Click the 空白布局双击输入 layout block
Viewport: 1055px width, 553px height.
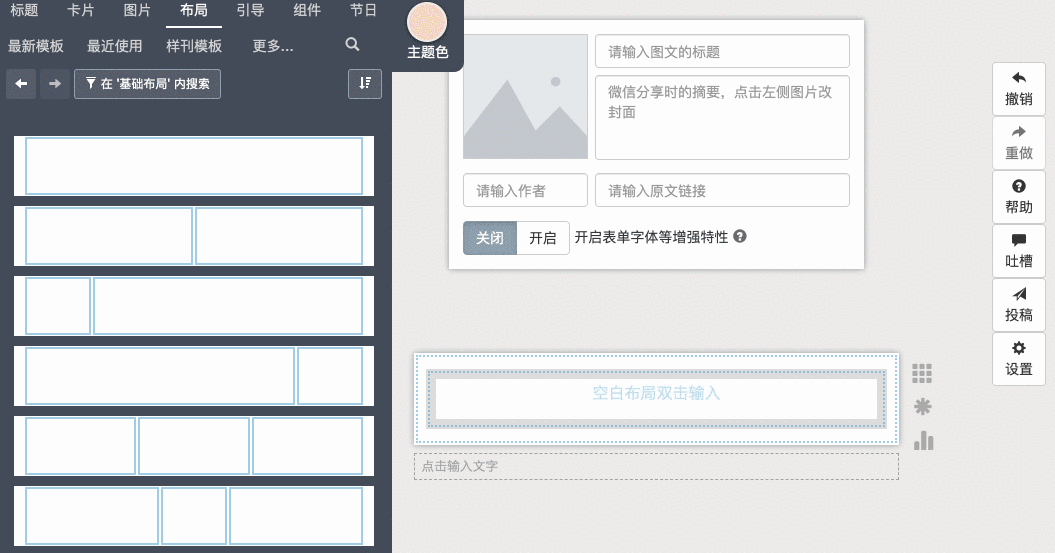pos(656,399)
